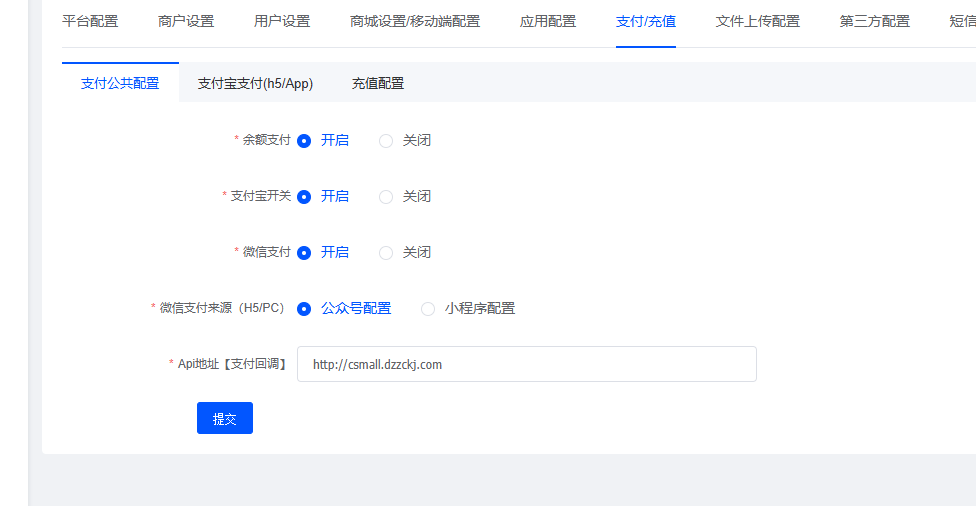Viewport: 976px width, 506px height.
Task: Select the 应用配置 tab
Action: click(x=548, y=22)
